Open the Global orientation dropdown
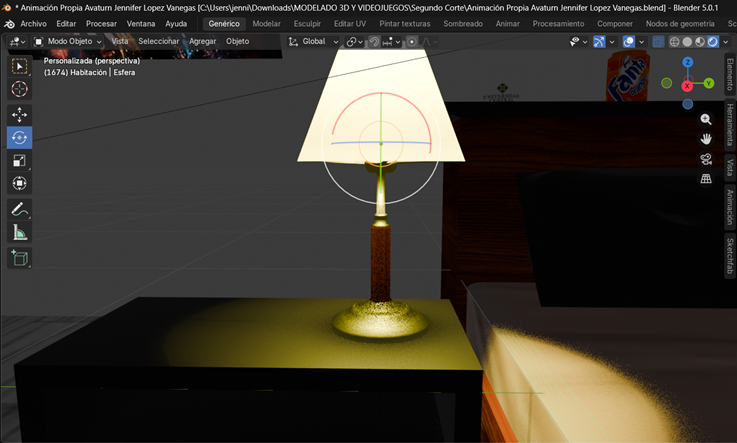This screenshot has width=737, height=443. tap(313, 41)
